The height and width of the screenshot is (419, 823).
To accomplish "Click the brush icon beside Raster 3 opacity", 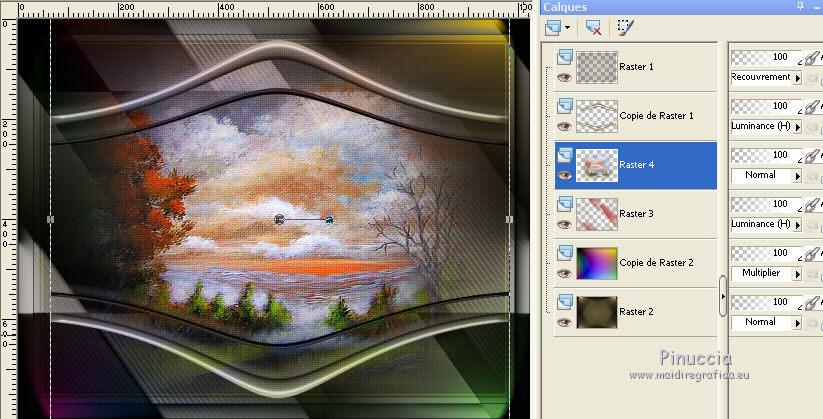I will click(x=811, y=204).
